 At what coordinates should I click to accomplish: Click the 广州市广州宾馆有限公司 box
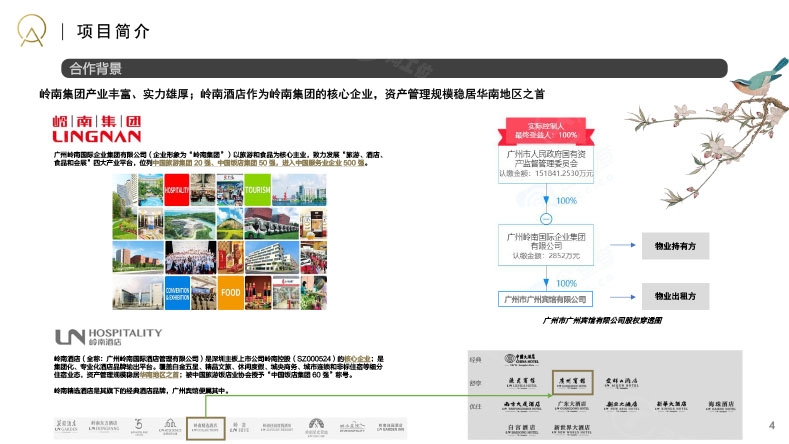546,298
